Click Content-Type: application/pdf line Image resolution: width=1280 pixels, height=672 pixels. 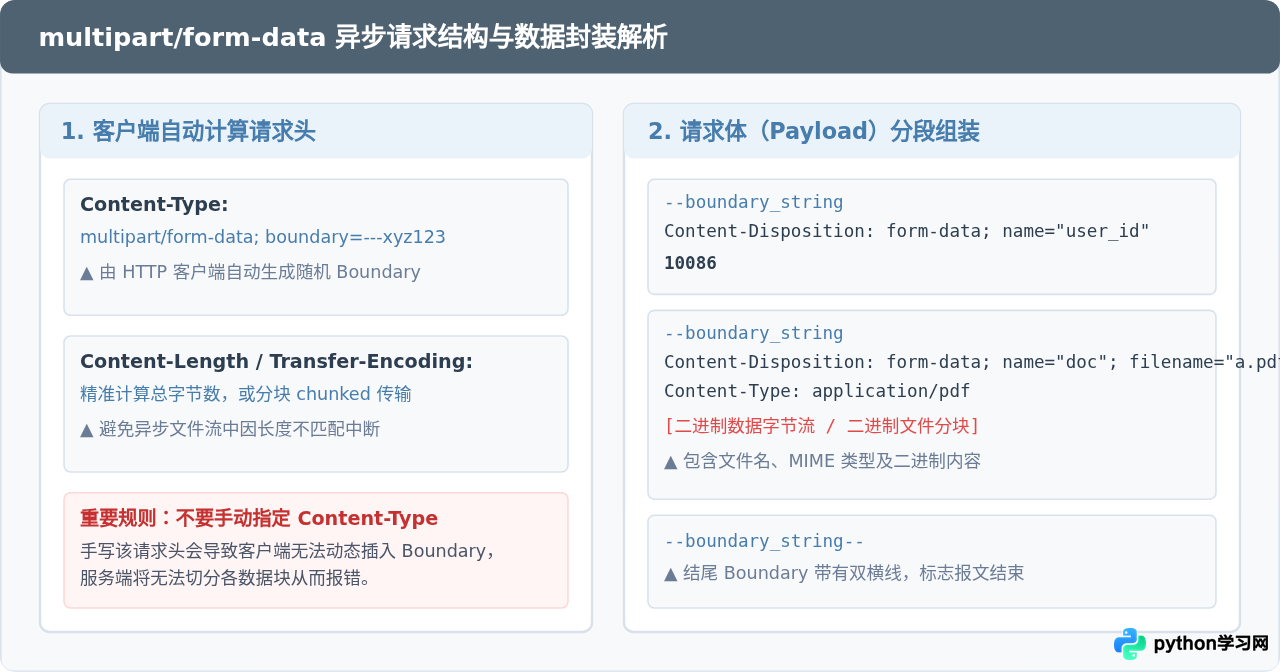[x=817, y=391]
